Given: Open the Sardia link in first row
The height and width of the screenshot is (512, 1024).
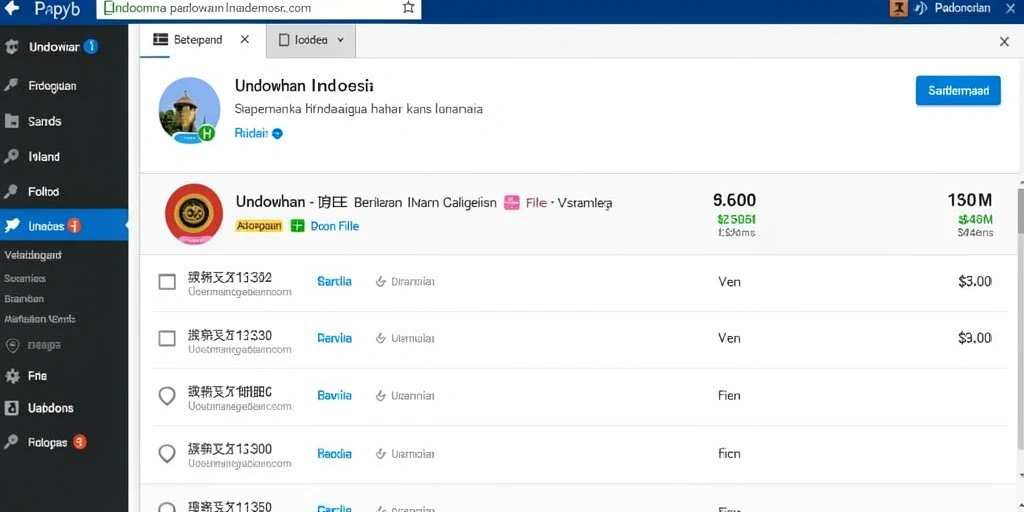Looking at the screenshot, I should [334, 281].
